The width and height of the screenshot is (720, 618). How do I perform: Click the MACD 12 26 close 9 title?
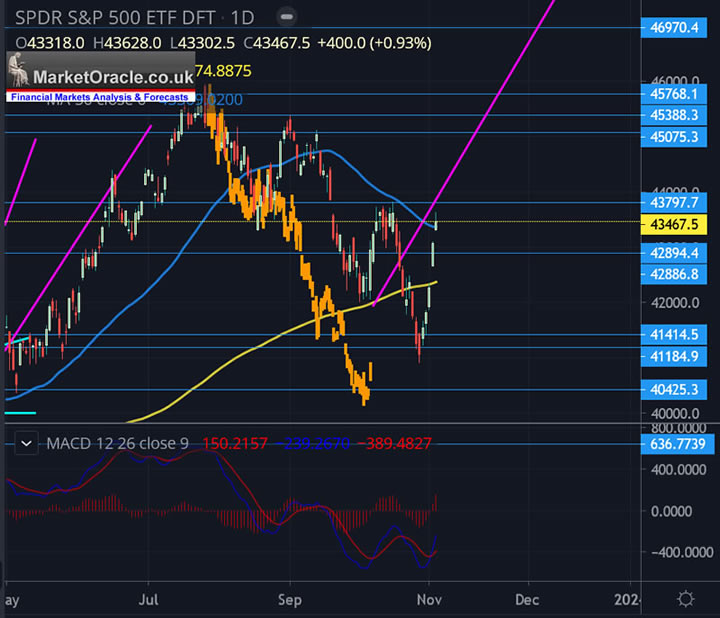click(x=118, y=444)
